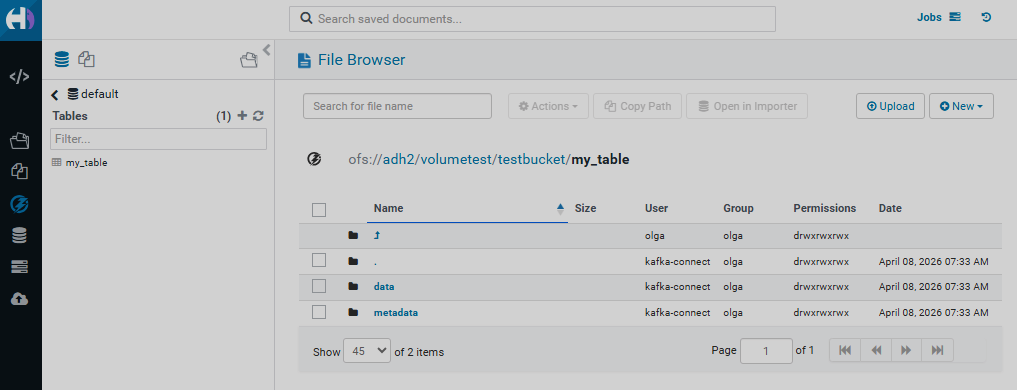Image resolution: width=1017 pixels, height=390 pixels.
Task: Open the Tables database icon in left sidebar
Action: [x=19, y=236]
